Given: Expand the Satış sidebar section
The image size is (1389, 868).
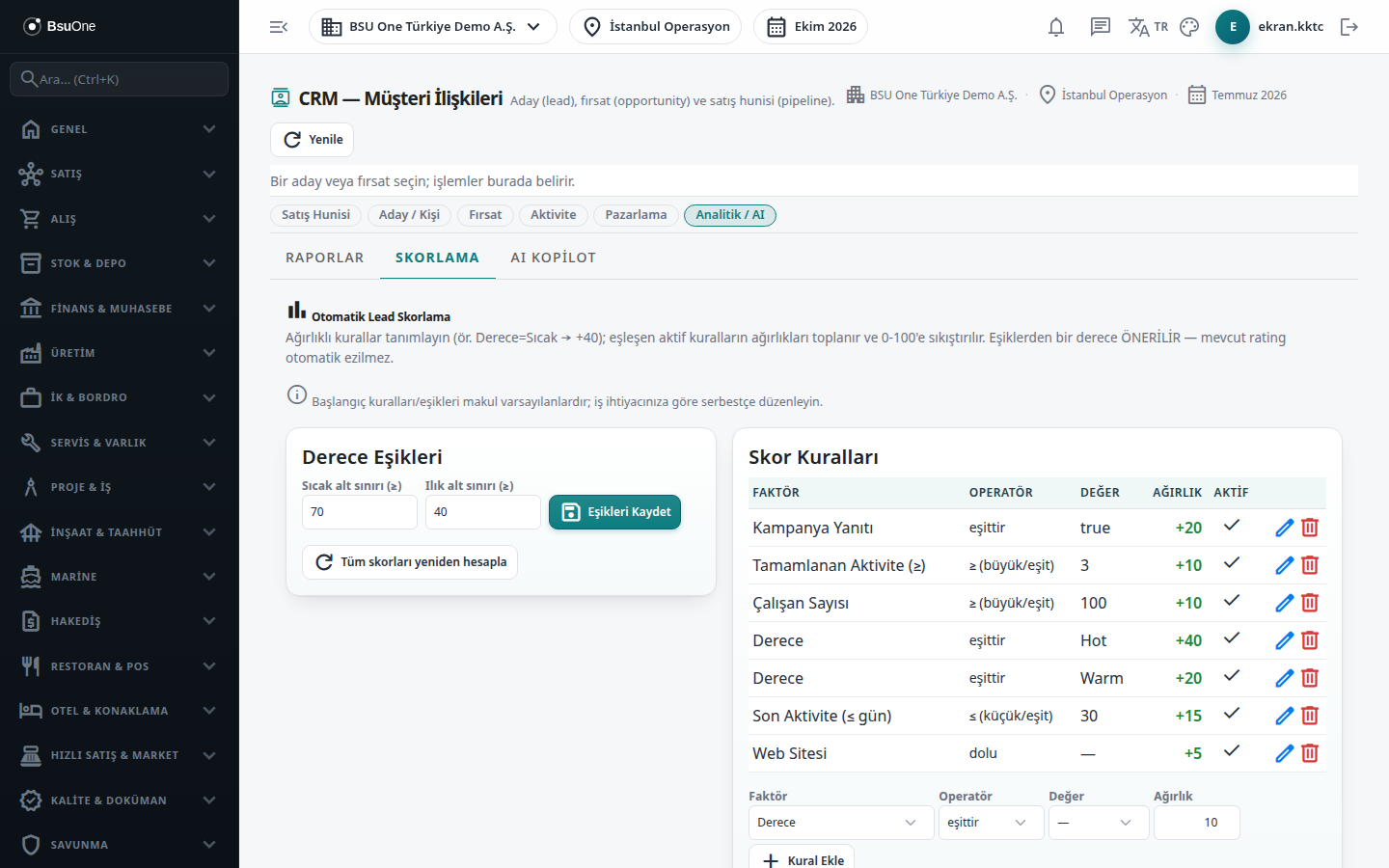Looking at the screenshot, I should point(120,174).
